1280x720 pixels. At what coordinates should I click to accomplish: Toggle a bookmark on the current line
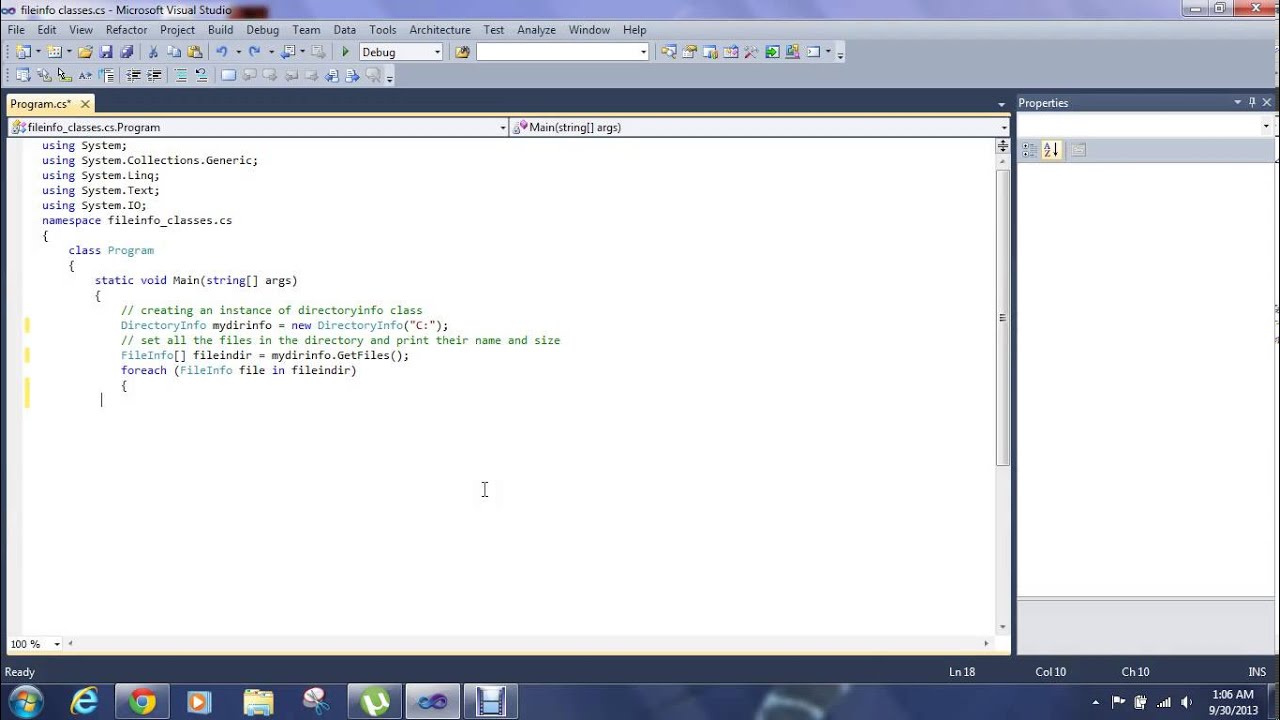228,75
